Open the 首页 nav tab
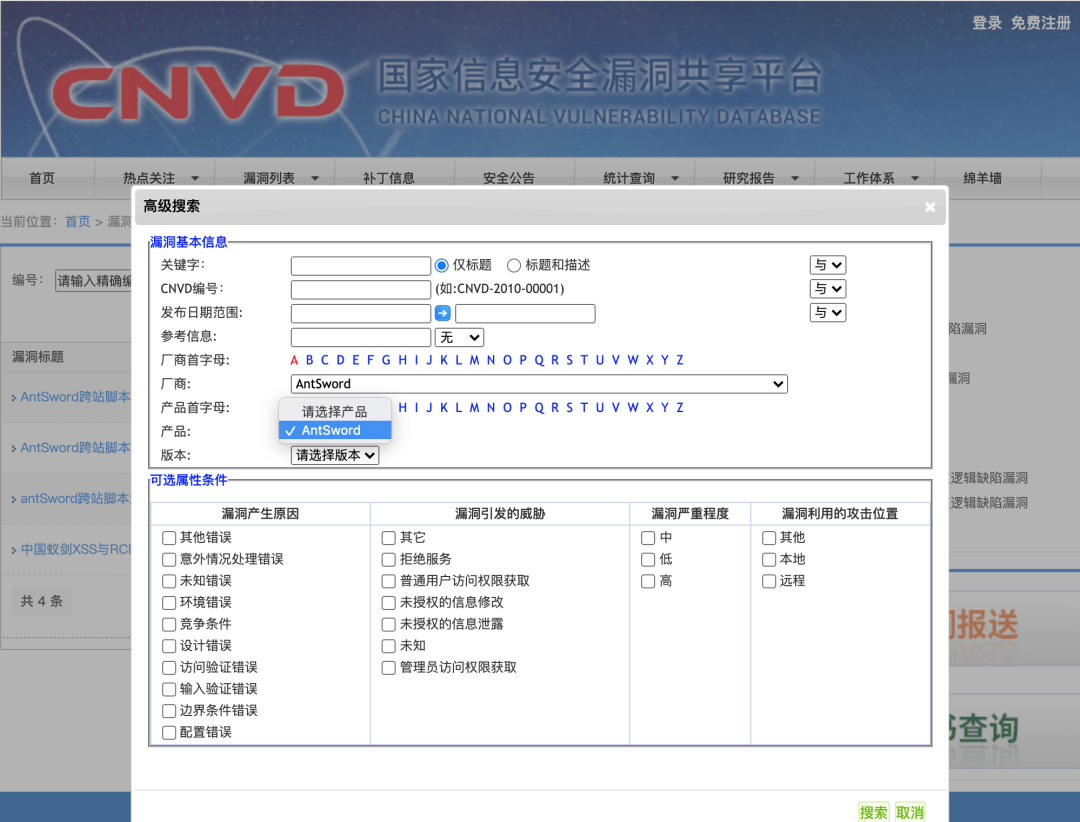Image resolution: width=1080 pixels, height=822 pixels. [x=42, y=178]
